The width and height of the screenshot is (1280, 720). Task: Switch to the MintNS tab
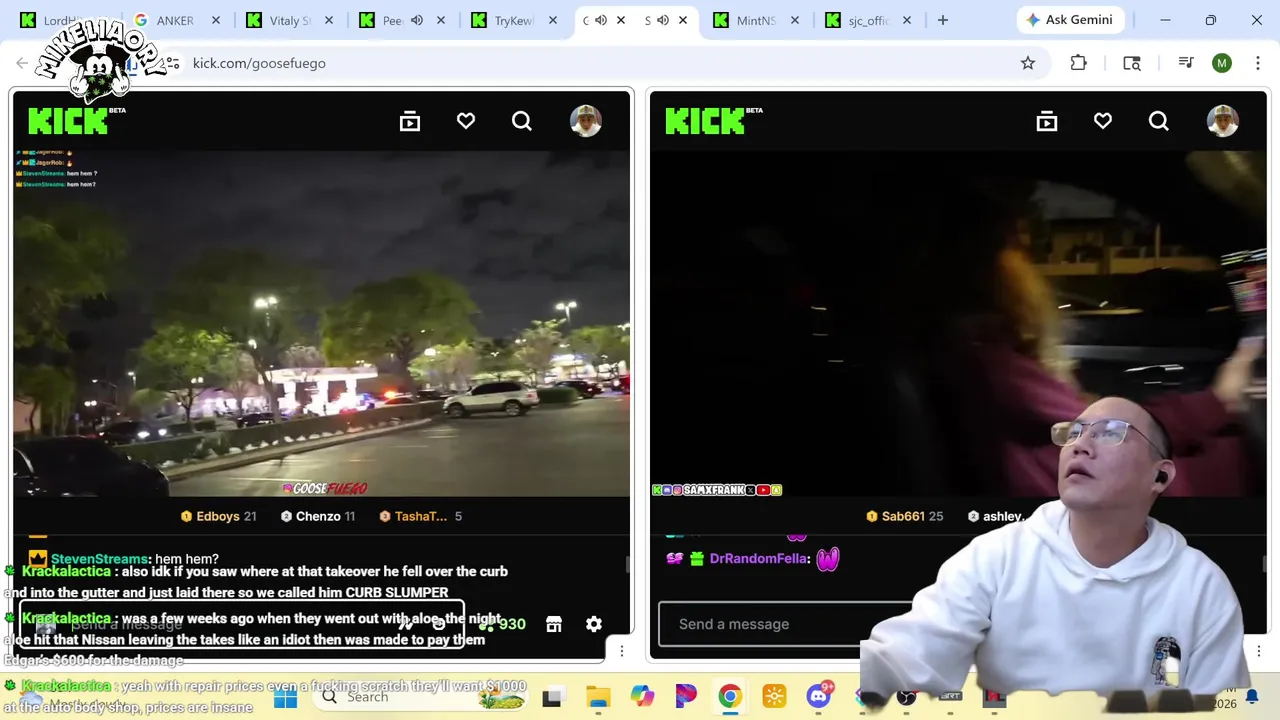(755, 20)
